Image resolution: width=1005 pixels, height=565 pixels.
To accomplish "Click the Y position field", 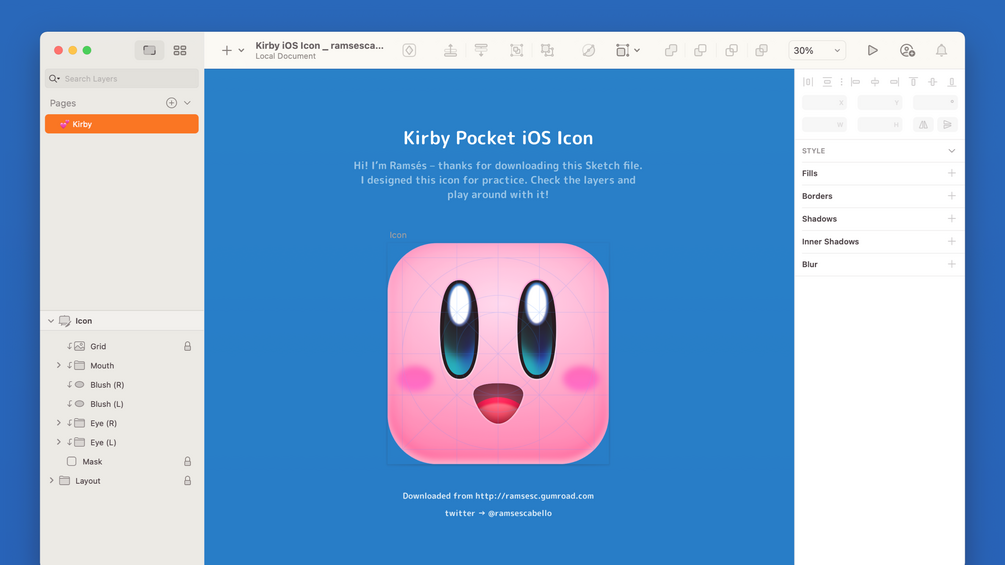I will tap(879, 102).
